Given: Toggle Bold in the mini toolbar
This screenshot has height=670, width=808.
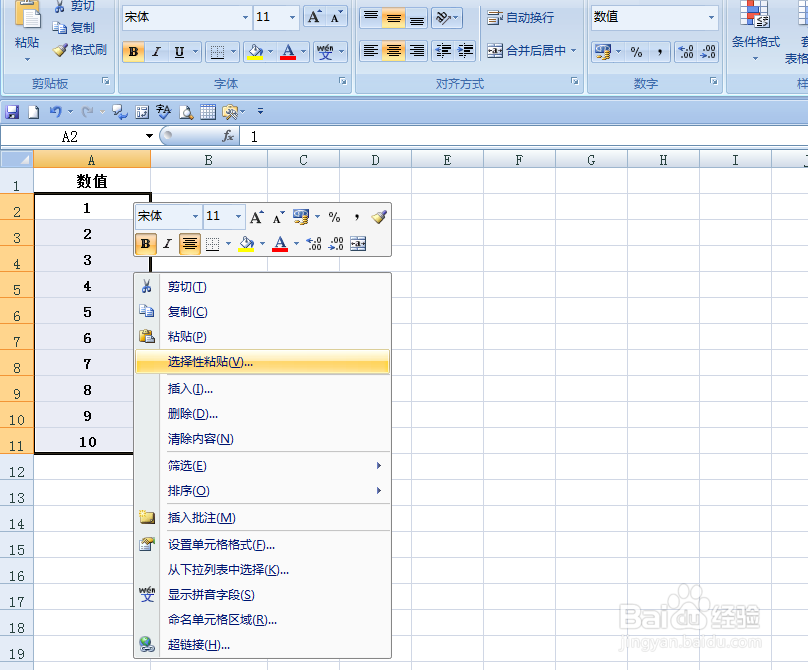Looking at the screenshot, I should tap(145, 244).
